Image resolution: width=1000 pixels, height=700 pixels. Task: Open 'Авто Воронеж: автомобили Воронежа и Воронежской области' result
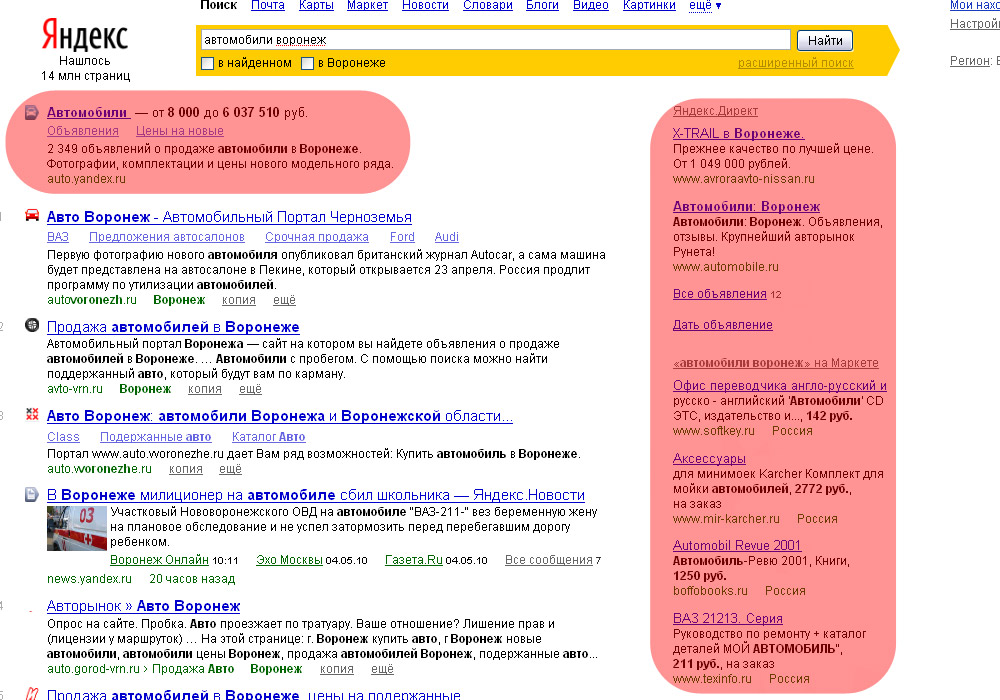tap(279, 416)
